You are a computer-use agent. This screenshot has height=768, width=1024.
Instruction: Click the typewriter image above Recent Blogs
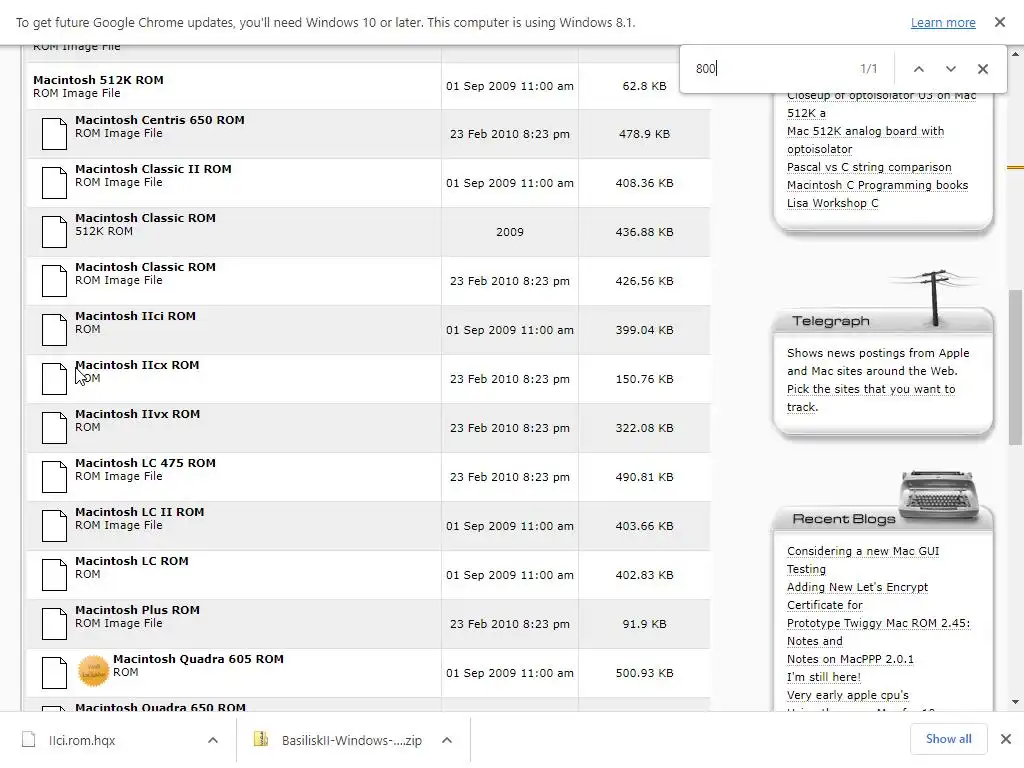(x=939, y=495)
